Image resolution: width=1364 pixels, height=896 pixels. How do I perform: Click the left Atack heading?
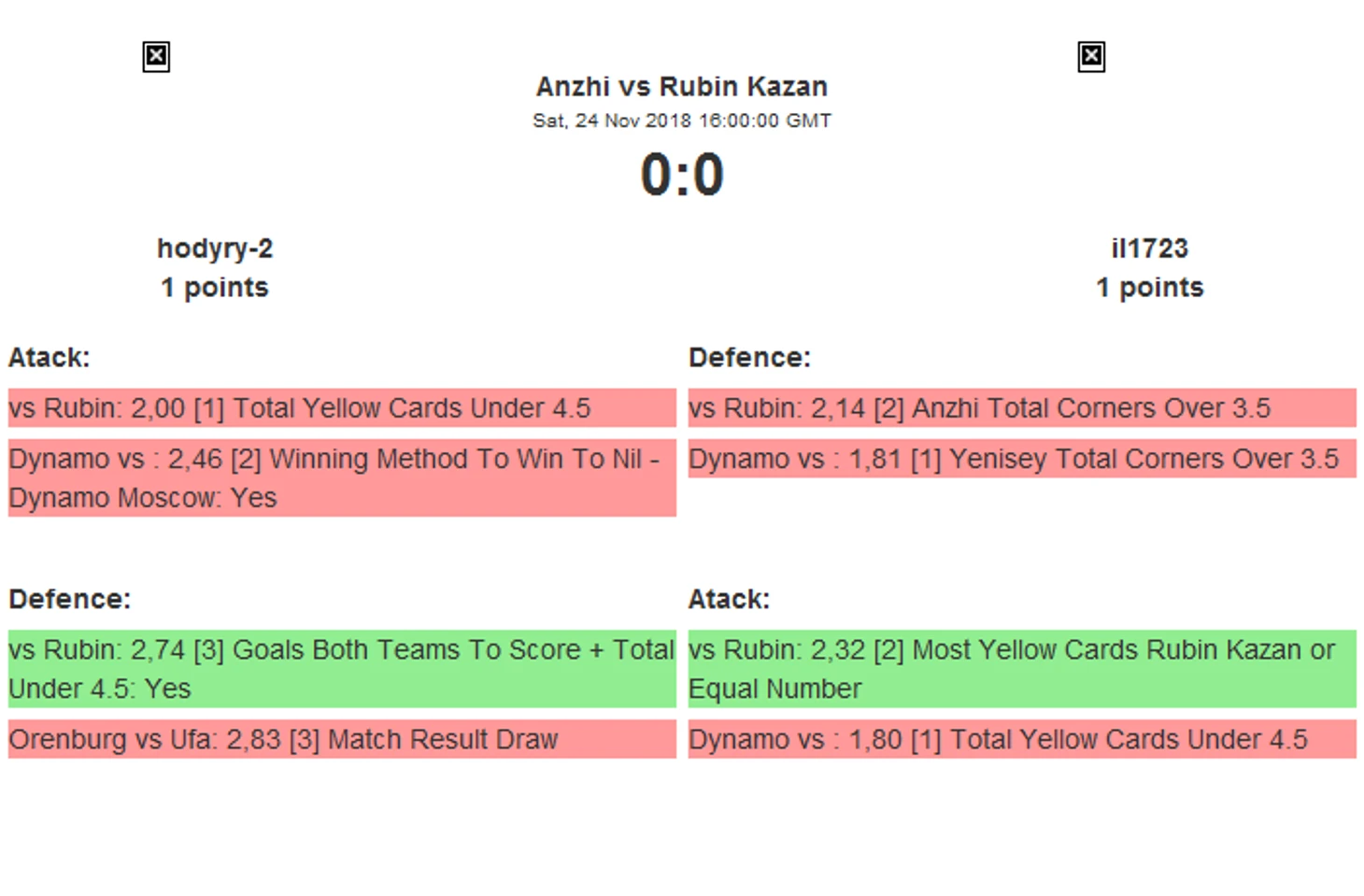pyautogui.click(x=50, y=358)
